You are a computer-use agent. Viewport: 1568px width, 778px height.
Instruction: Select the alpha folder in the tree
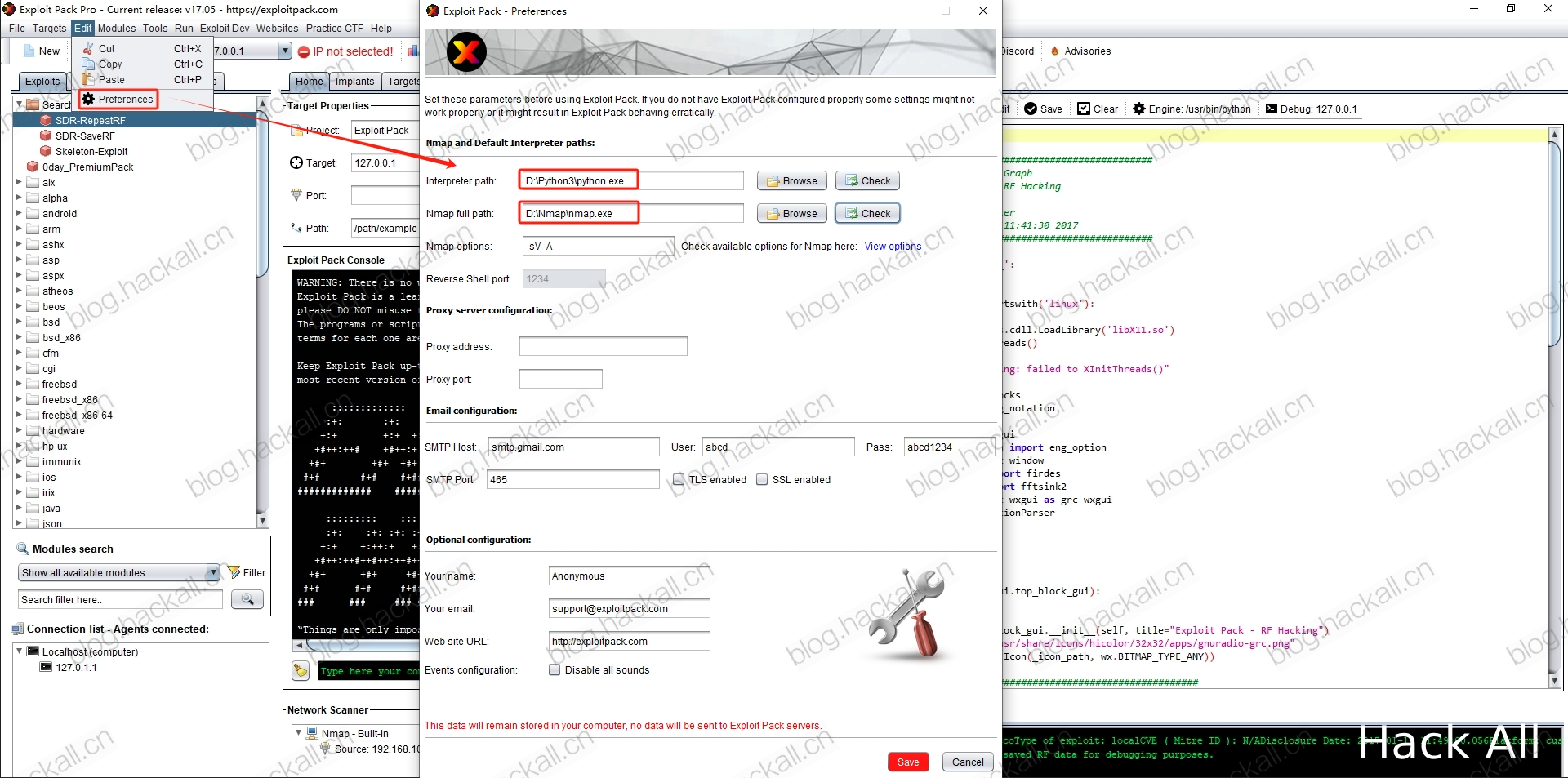55,198
